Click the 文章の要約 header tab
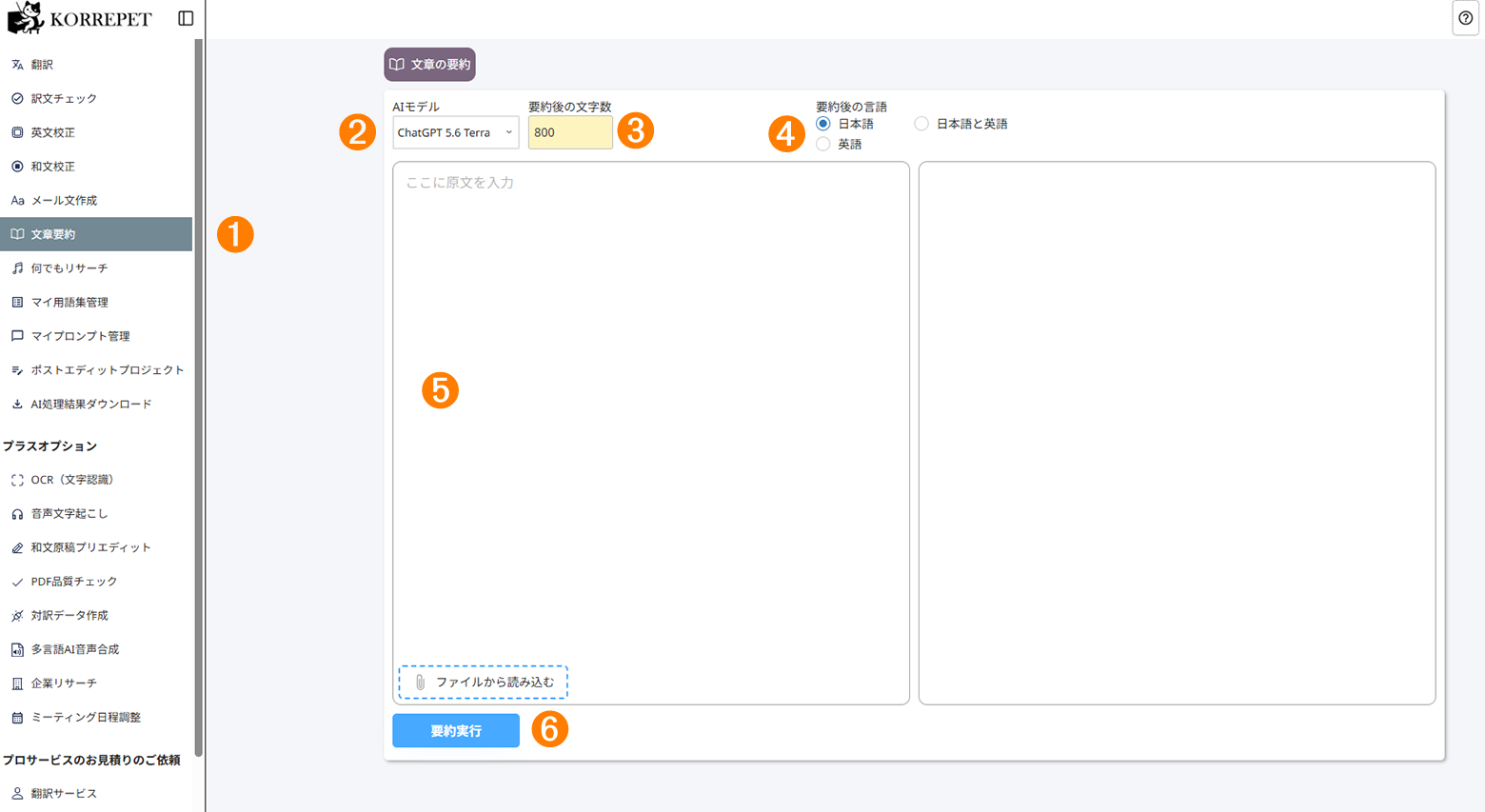This screenshot has width=1485, height=812. tap(429, 65)
